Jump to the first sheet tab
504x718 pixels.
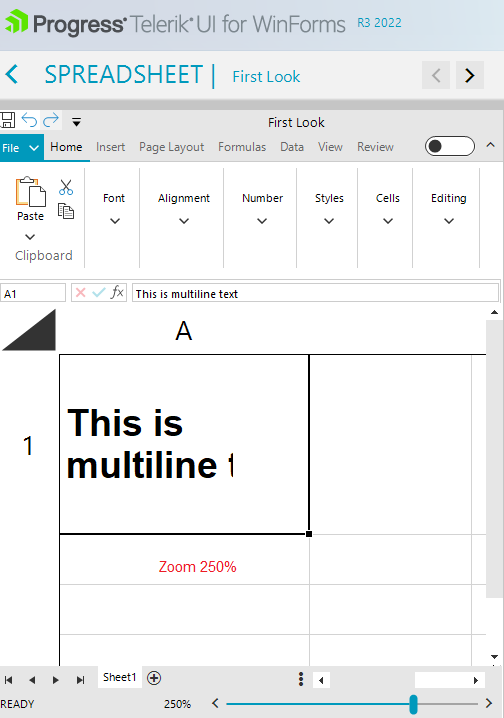9,680
